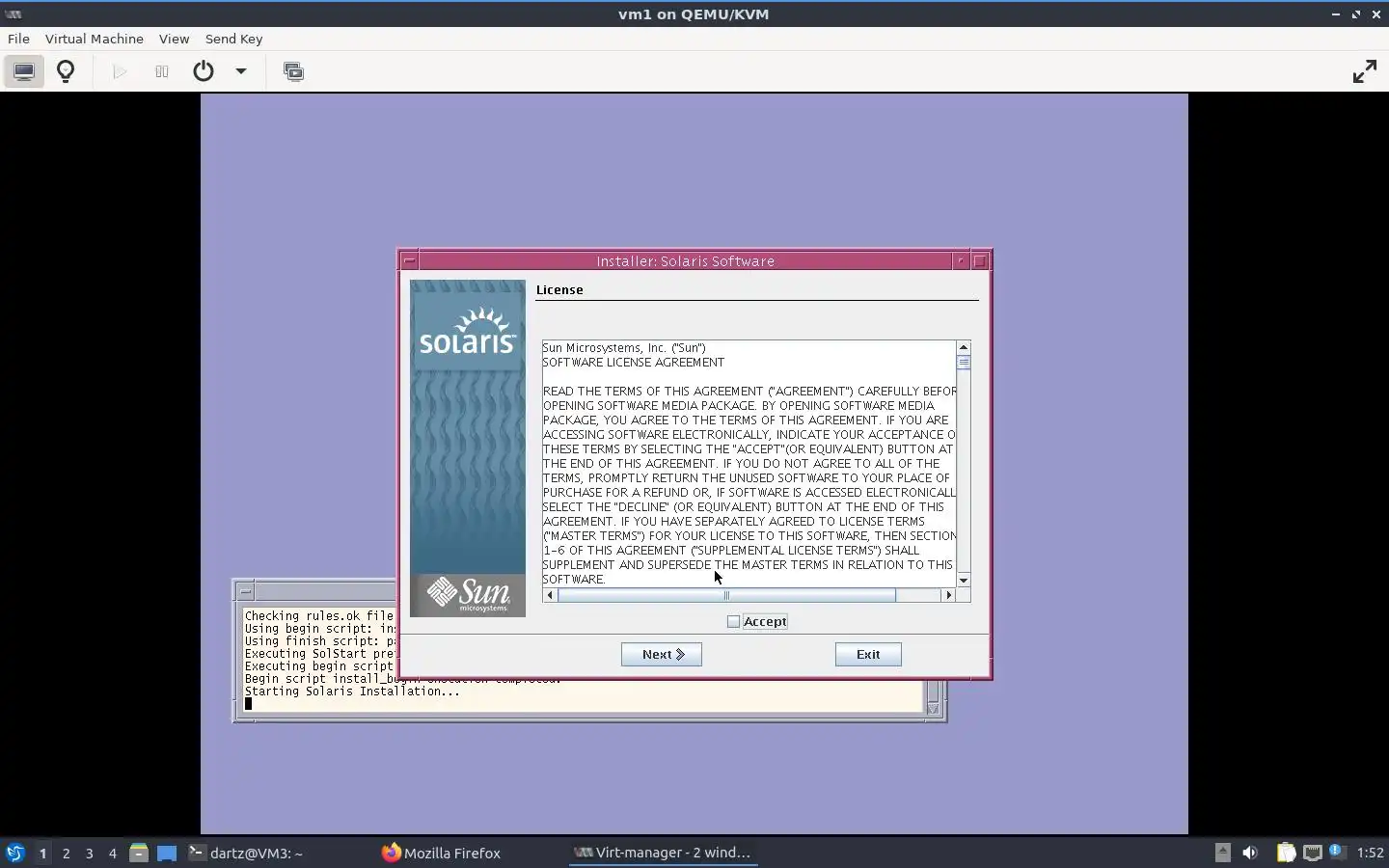Restore the vm1 QEMU/KVM window size
This screenshot has height=868, width=1389.
coord(1356,14)
